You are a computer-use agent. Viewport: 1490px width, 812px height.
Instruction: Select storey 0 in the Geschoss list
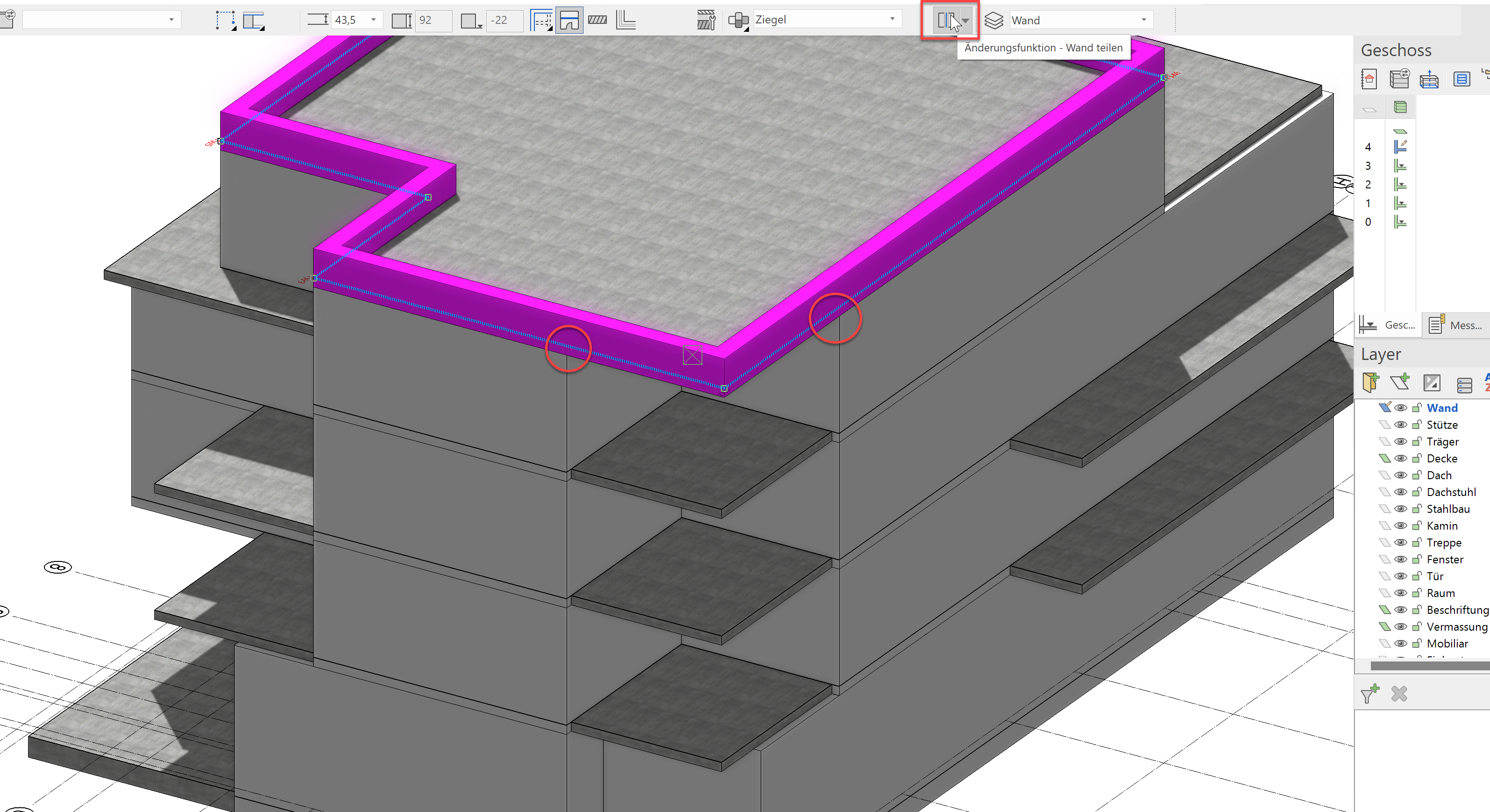tap(1368, 222)
